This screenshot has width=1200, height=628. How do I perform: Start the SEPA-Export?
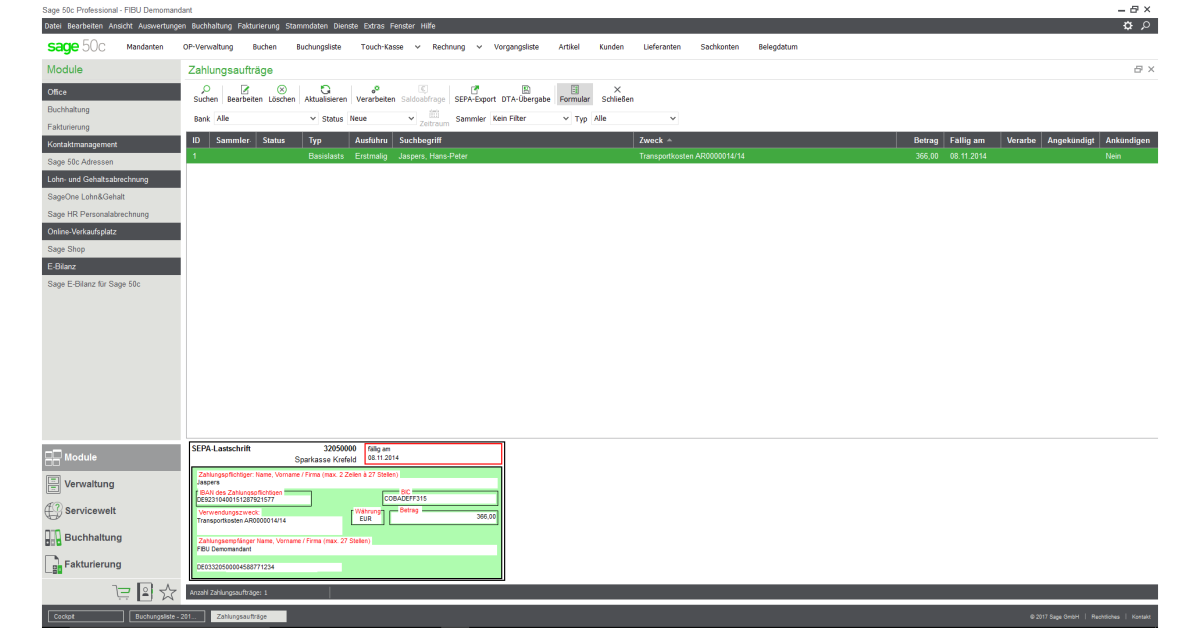click(x=475, y=94)
